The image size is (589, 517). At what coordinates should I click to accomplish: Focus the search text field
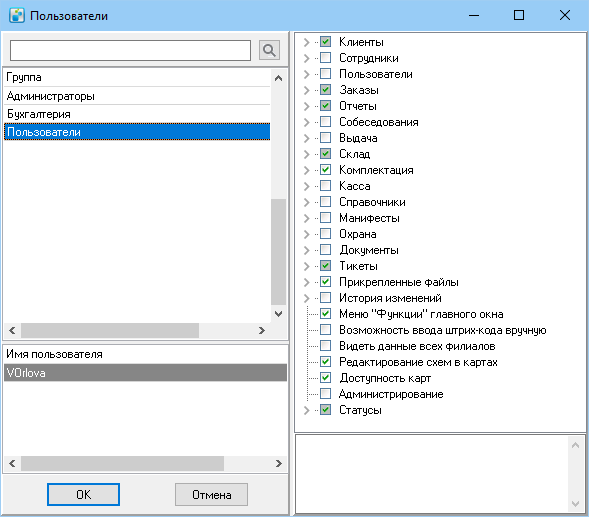tap(130, 50)
